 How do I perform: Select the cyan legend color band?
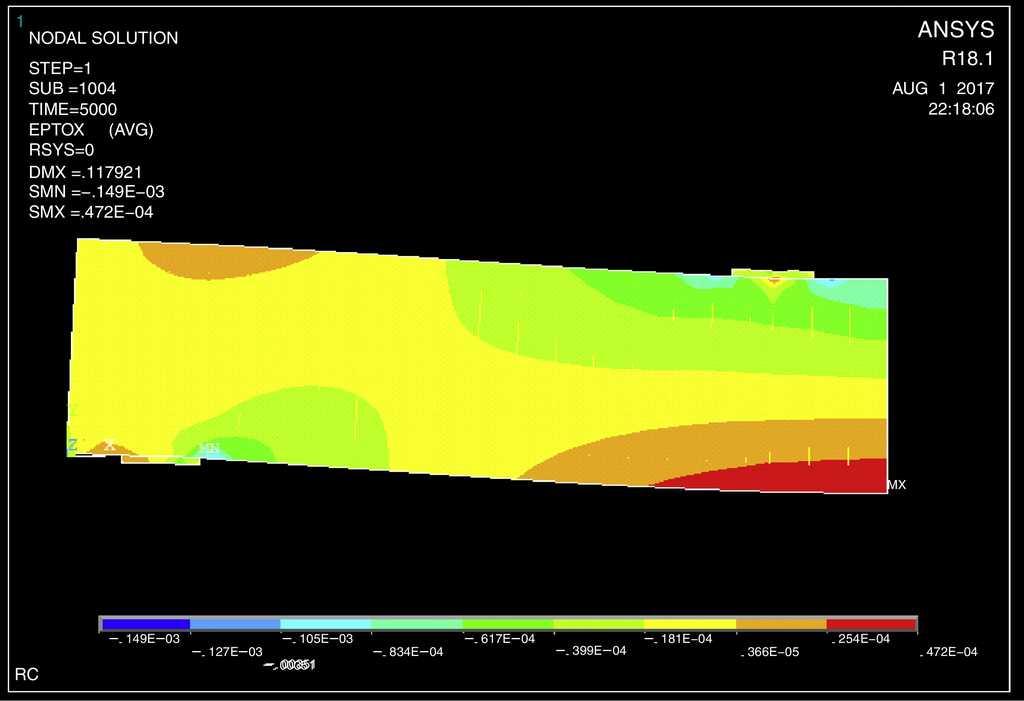pyautogui.click(x=326, y=624)
